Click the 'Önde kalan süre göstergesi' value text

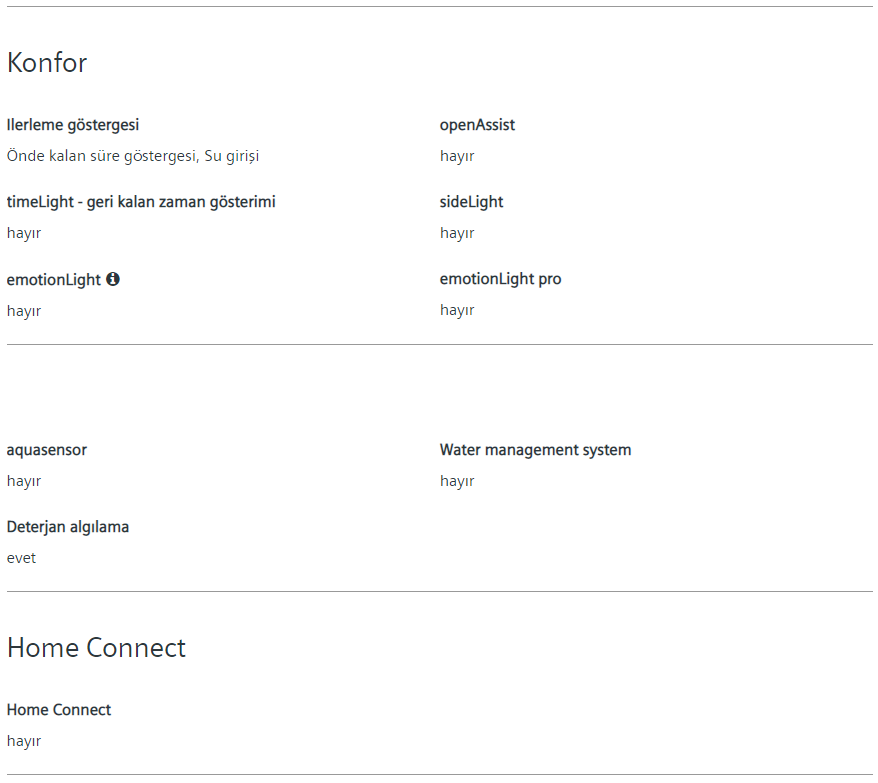[133, 156]
